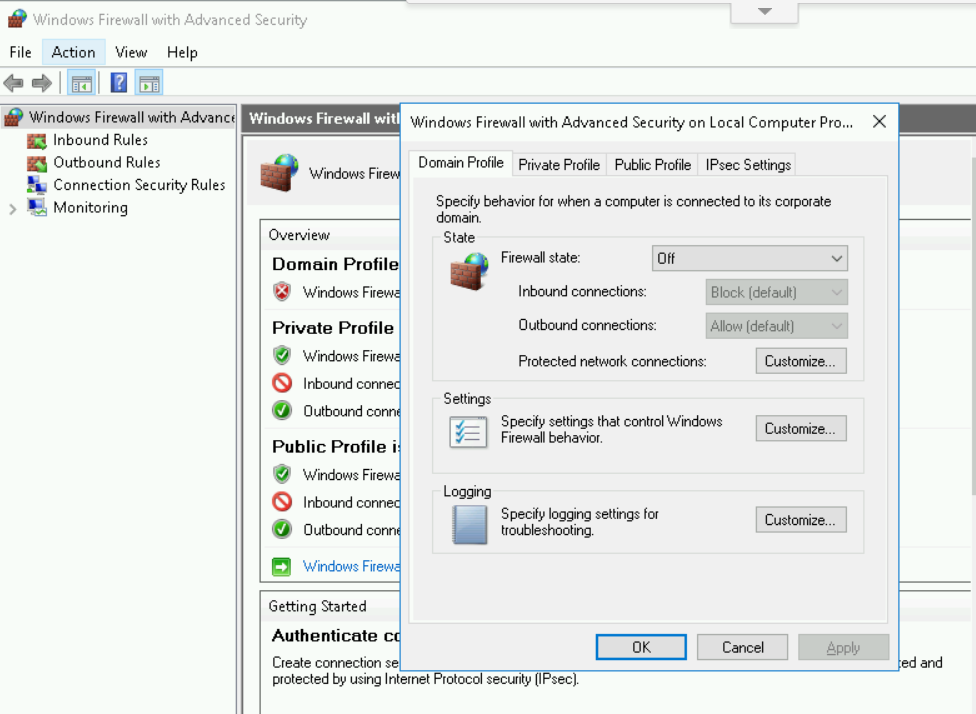Image resolution: width=976 pixels, height=714 pixels.
Task: Open the Outbound connections Allow (default) dropdown
Action: pyautogui.click(x=776, y=326)
